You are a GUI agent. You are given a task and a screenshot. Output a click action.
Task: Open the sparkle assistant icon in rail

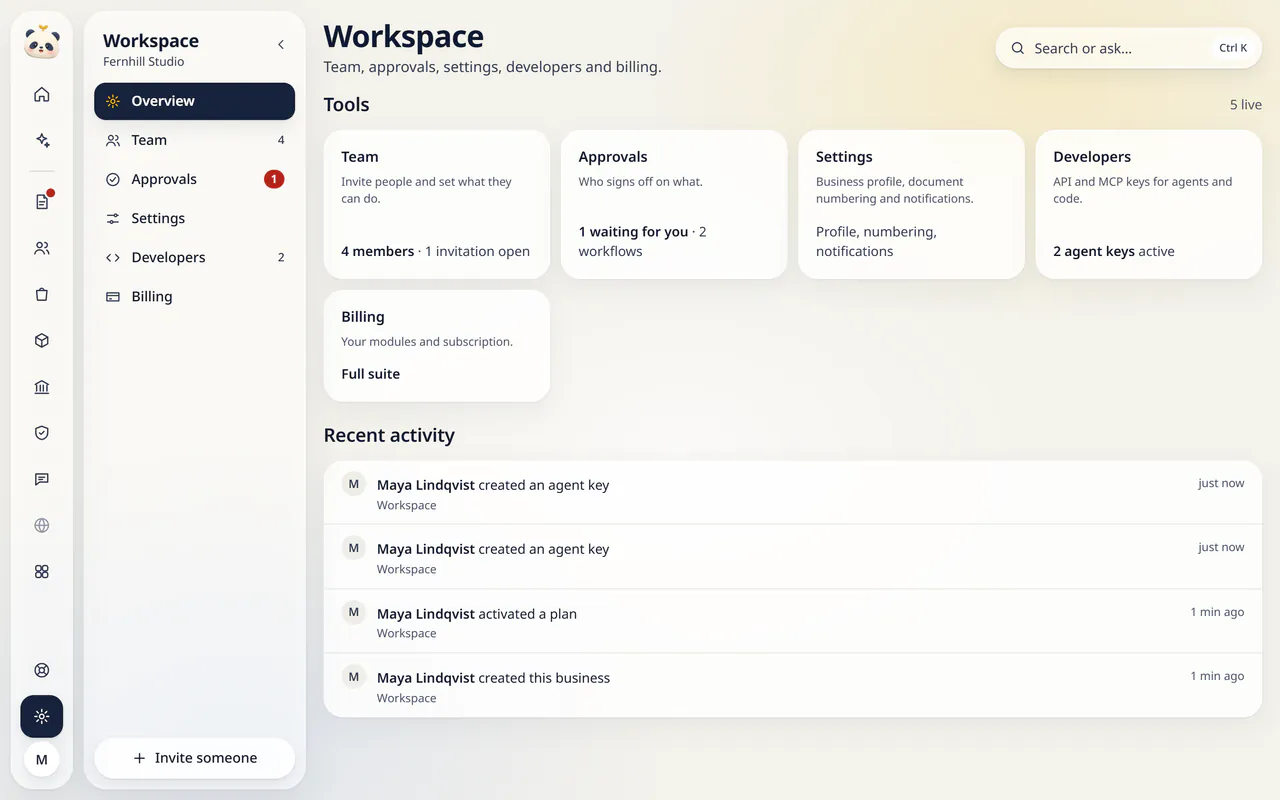coord(42,140)
